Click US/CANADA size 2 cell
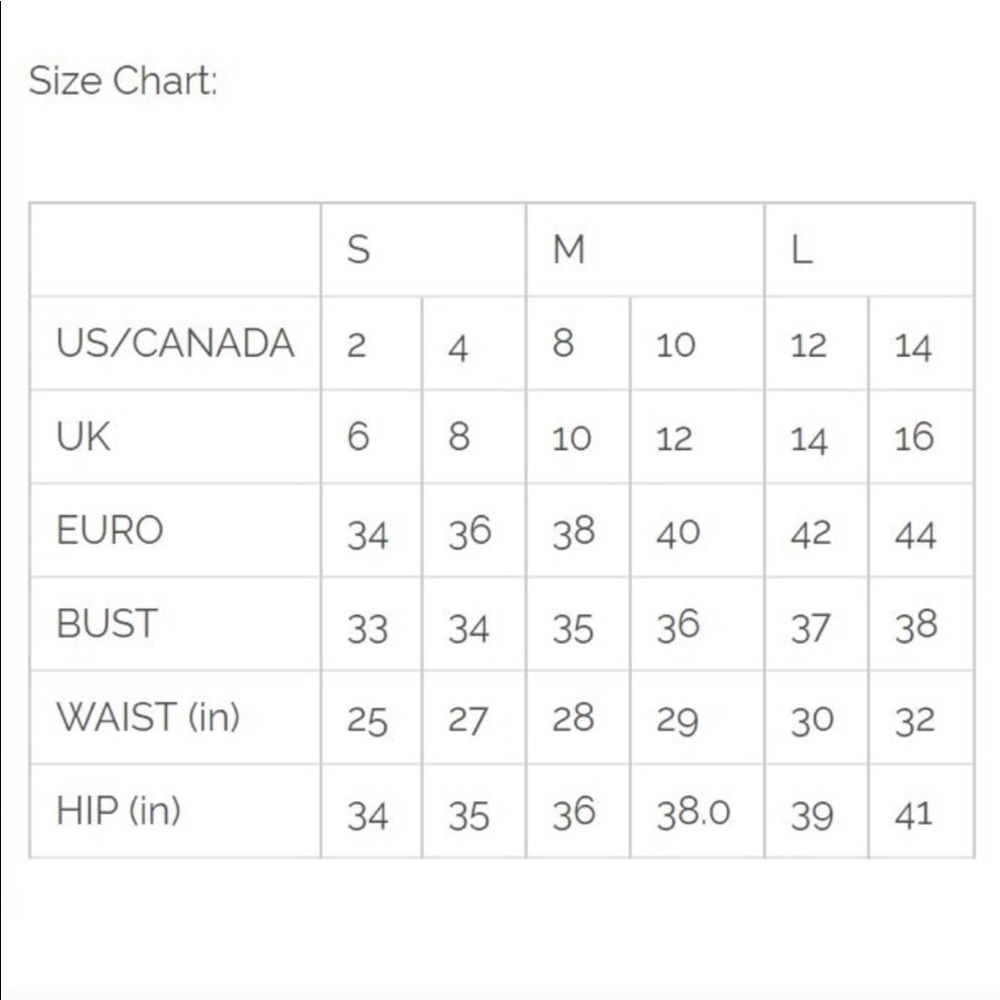The height and width of the screenshot is (1000, 1000). tap(357, 345)
